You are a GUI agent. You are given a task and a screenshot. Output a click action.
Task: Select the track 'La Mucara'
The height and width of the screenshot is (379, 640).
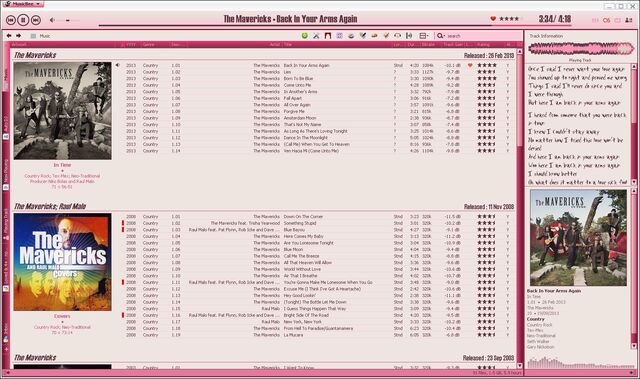click(x=293, y=335)
